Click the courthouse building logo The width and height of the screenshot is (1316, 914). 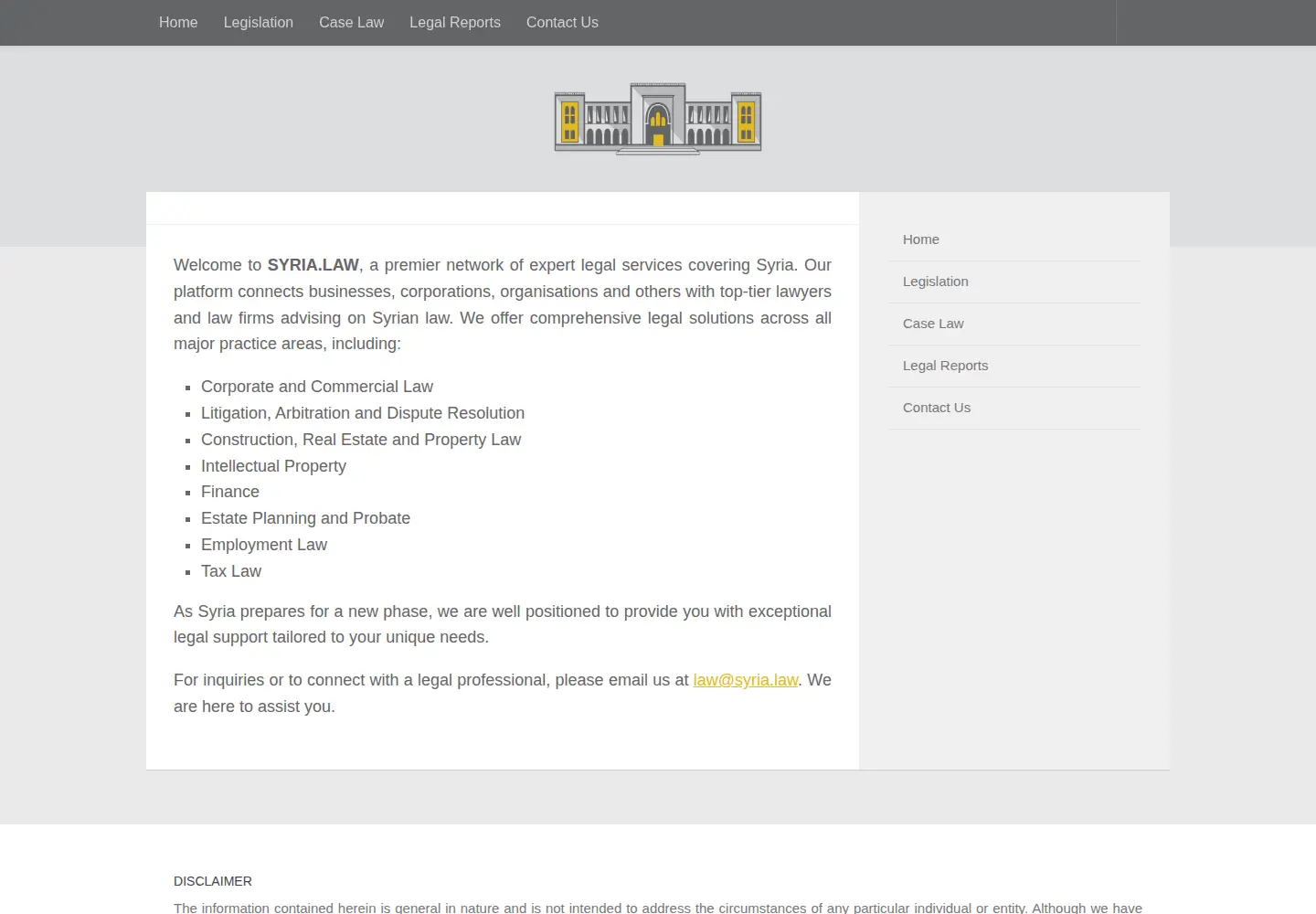658,119
